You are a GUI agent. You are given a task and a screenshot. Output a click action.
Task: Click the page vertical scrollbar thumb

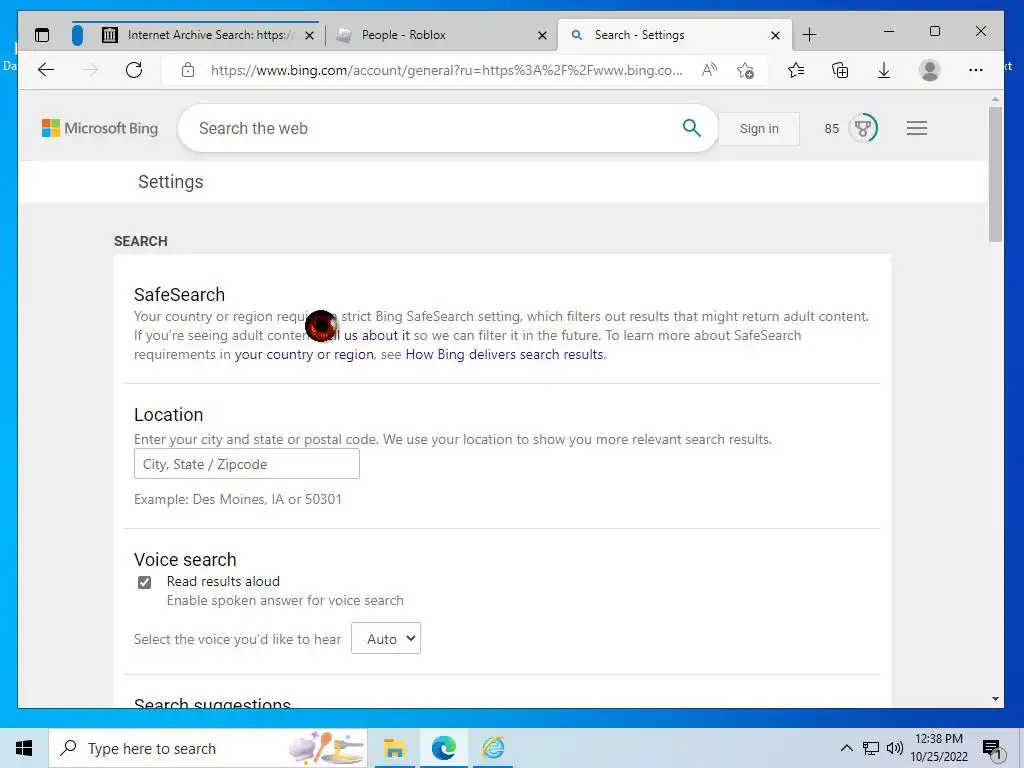pos(995,174)
